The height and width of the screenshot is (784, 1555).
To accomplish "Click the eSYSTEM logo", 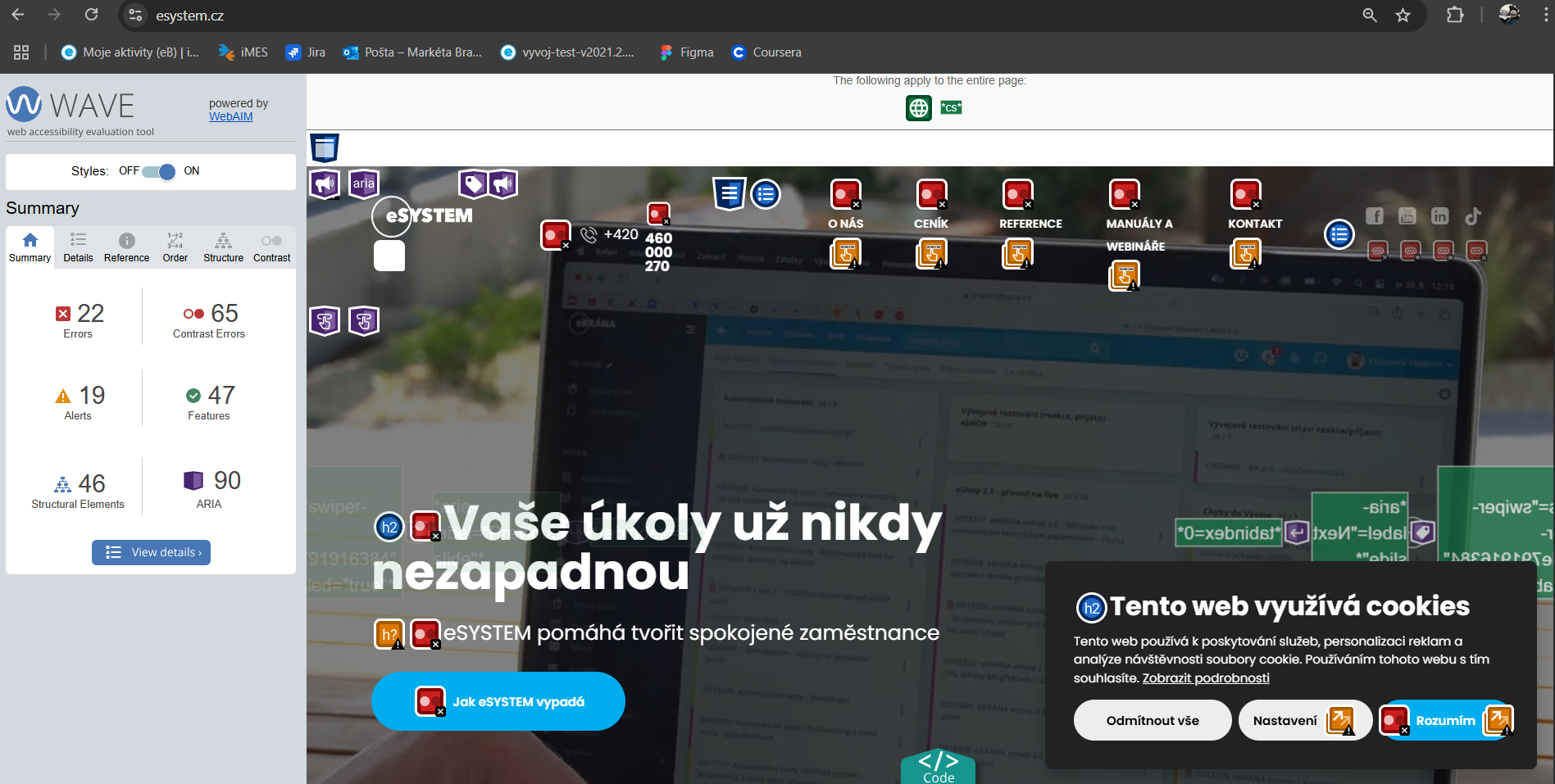I will pyautogui.click(x=423, y=215).
